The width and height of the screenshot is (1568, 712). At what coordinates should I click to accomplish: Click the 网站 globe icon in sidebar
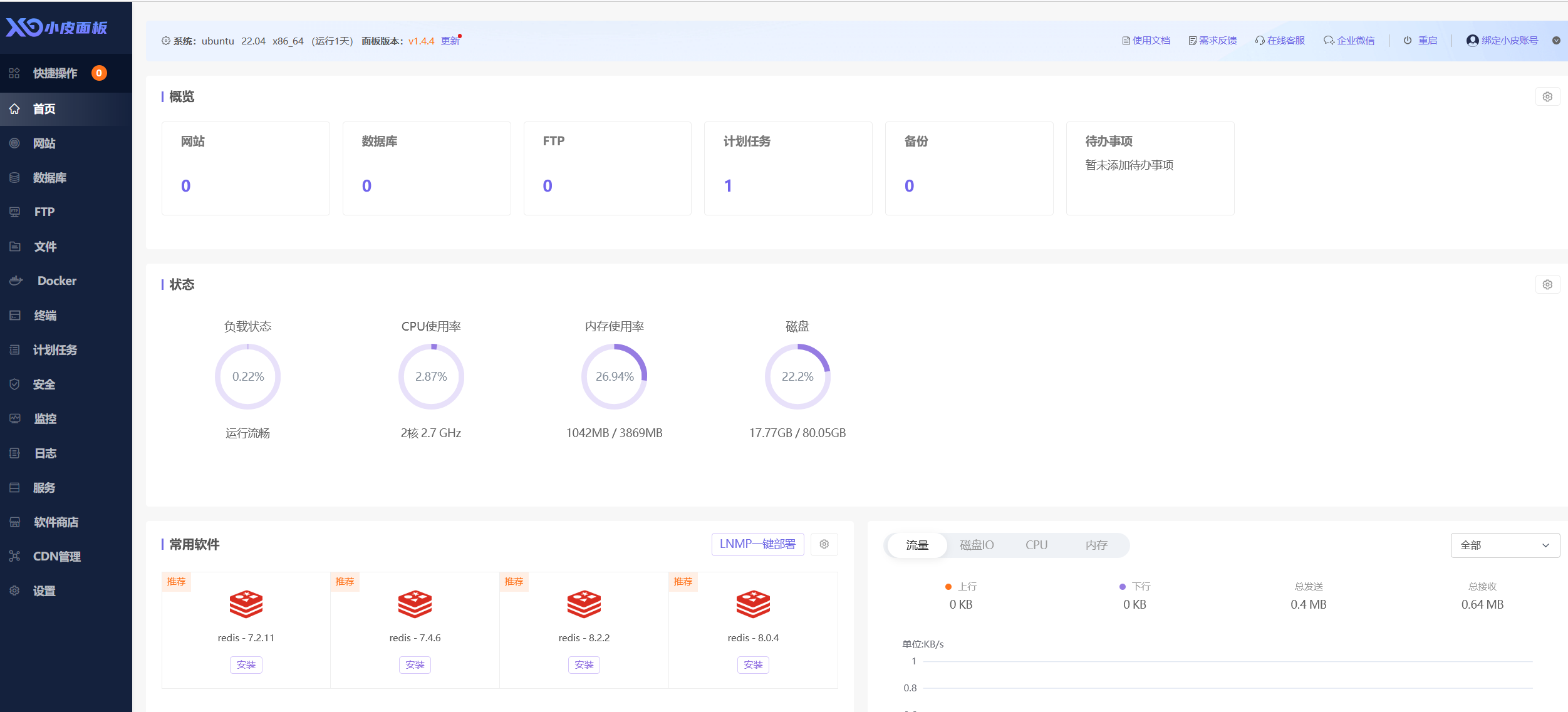pyautogui.click(x=14, y=143)
